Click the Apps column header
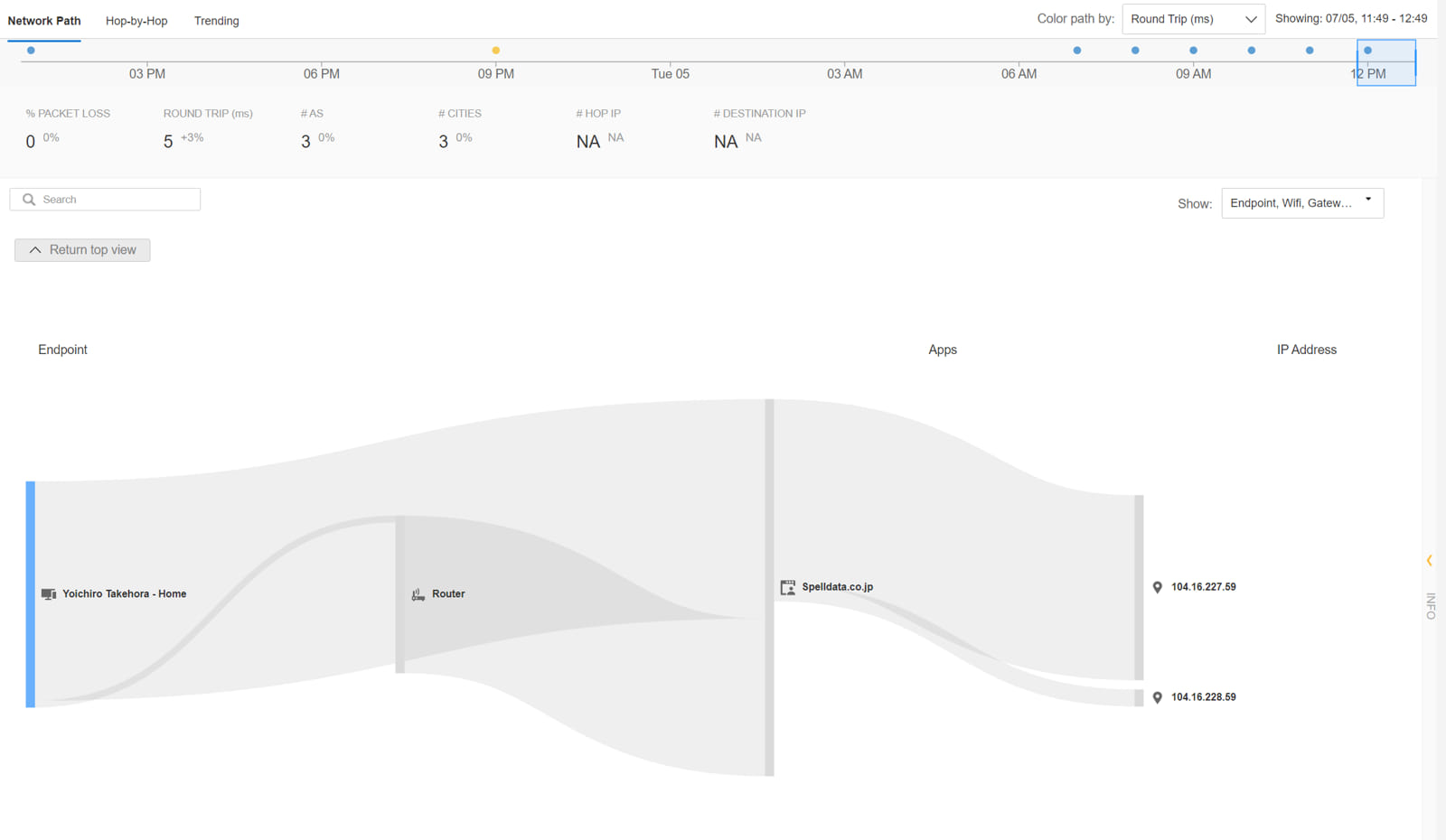The width and height of the screenshot is (1446, 840). pyautogui.click(x=943, y=350)
